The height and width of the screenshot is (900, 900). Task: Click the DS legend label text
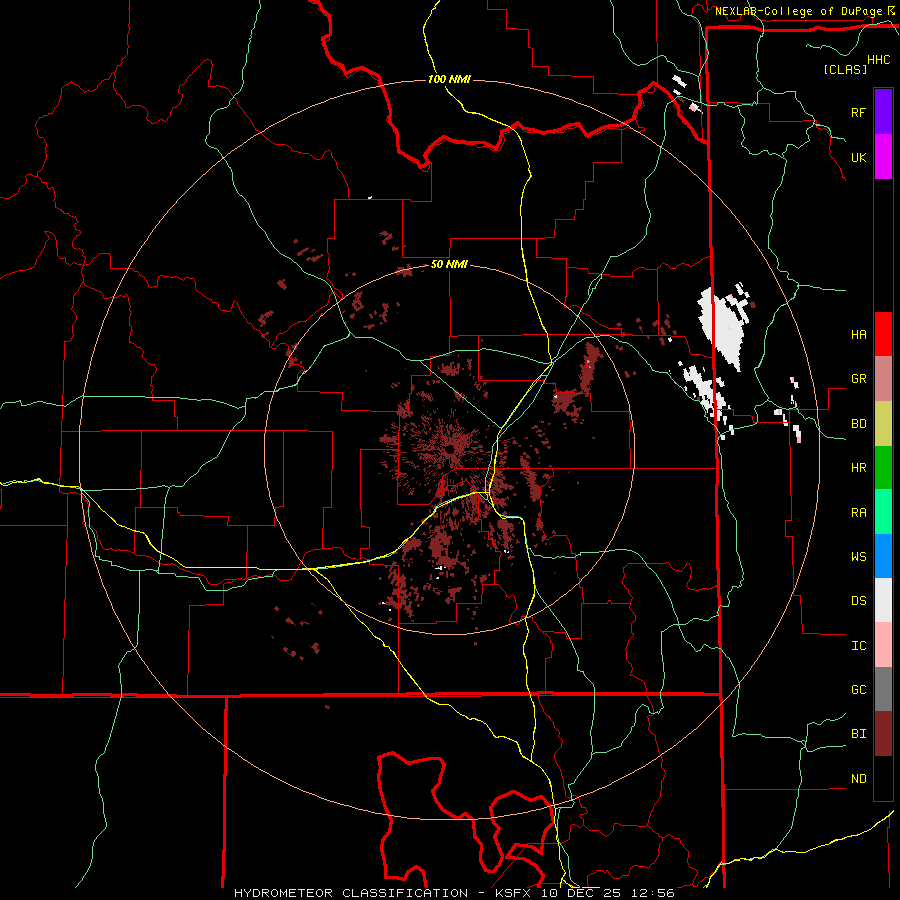pos(858,600)
